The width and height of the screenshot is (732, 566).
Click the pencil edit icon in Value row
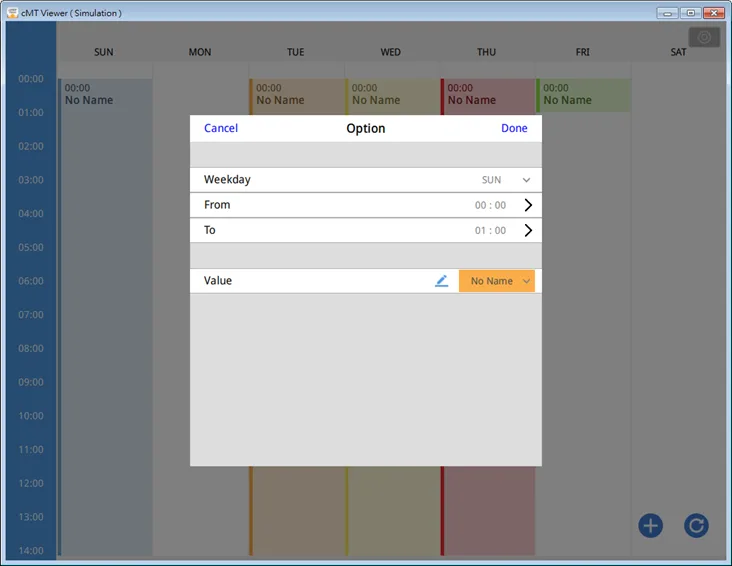click(441, 281)
